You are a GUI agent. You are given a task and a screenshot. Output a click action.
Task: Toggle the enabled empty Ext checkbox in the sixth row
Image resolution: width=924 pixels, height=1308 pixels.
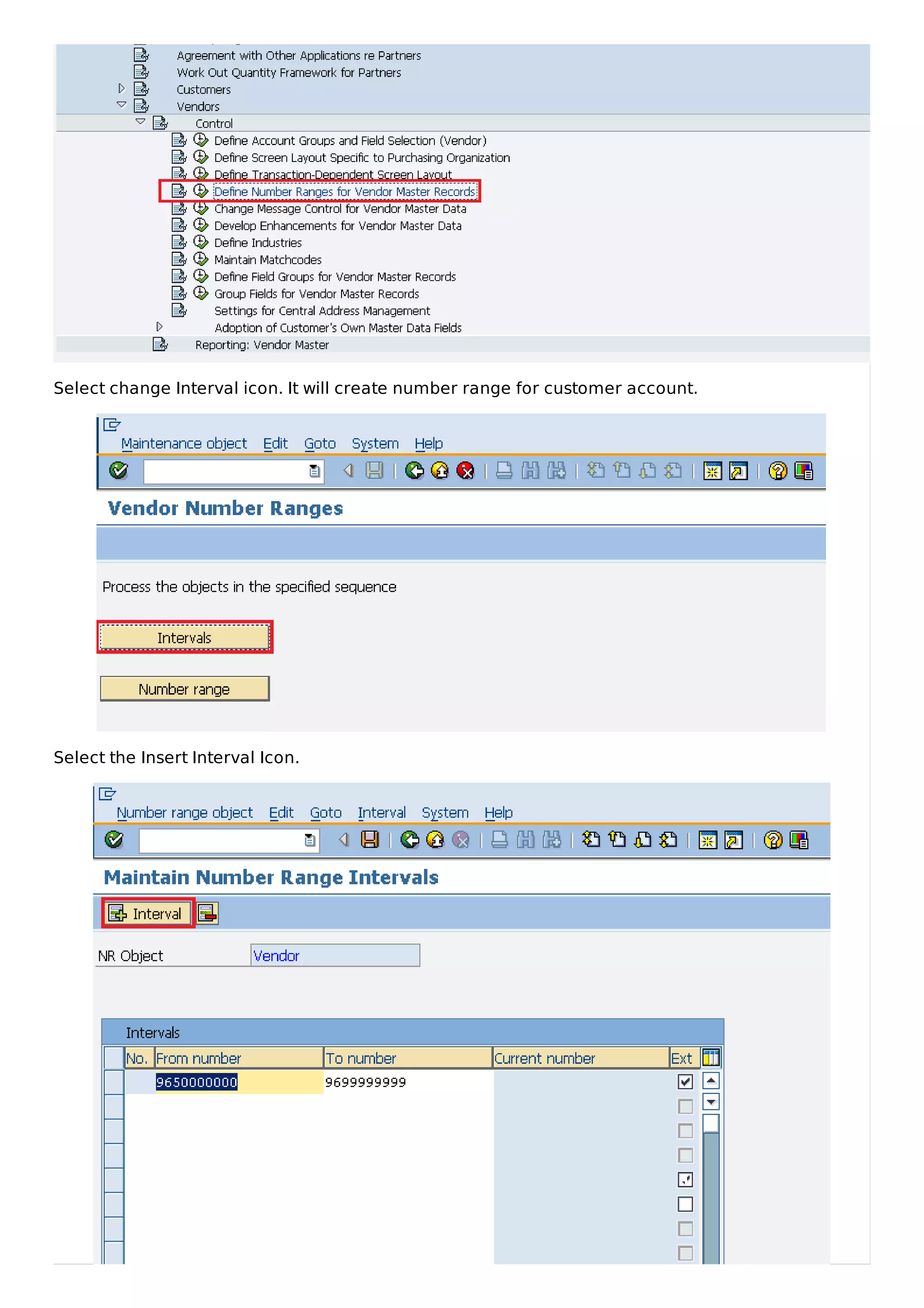coord(685,1204)
